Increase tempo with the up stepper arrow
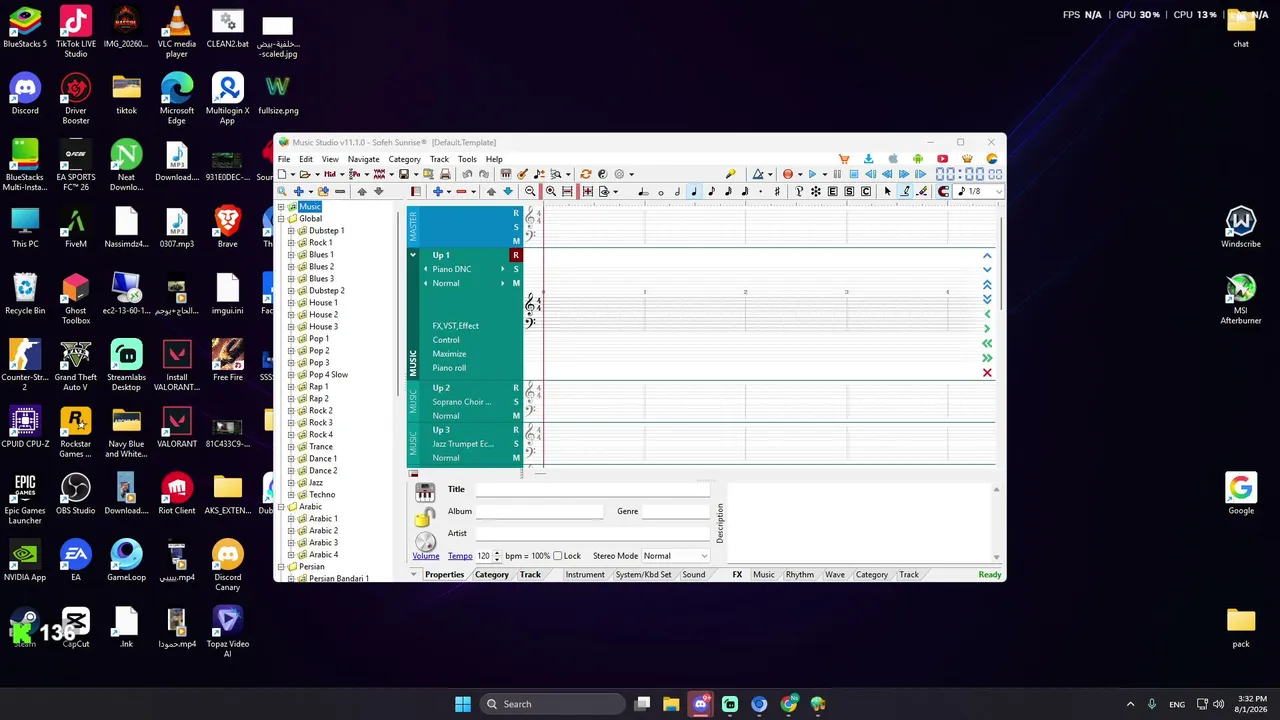 coord(497,553)
